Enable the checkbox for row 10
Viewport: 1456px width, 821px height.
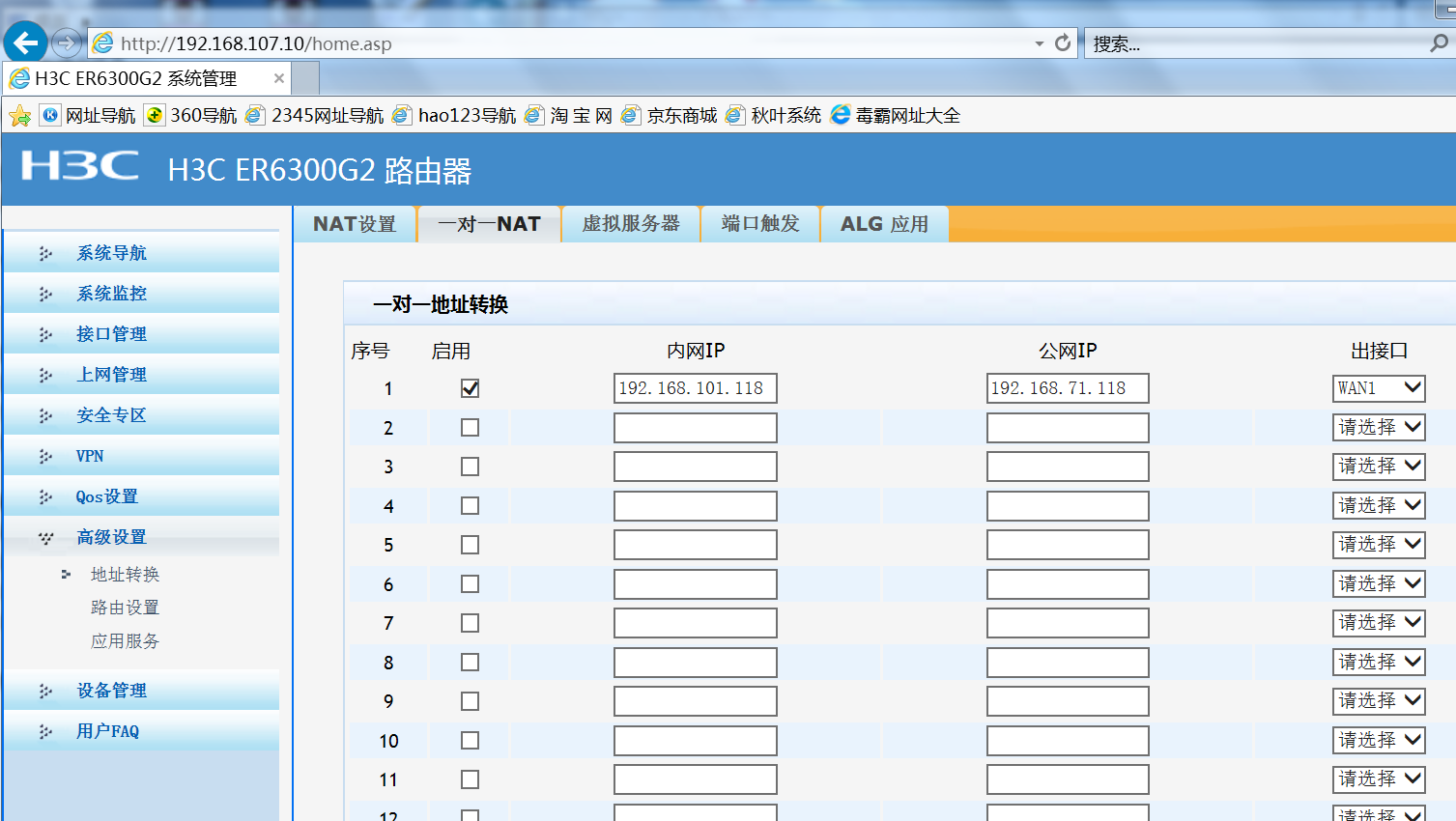click(470, 741)
